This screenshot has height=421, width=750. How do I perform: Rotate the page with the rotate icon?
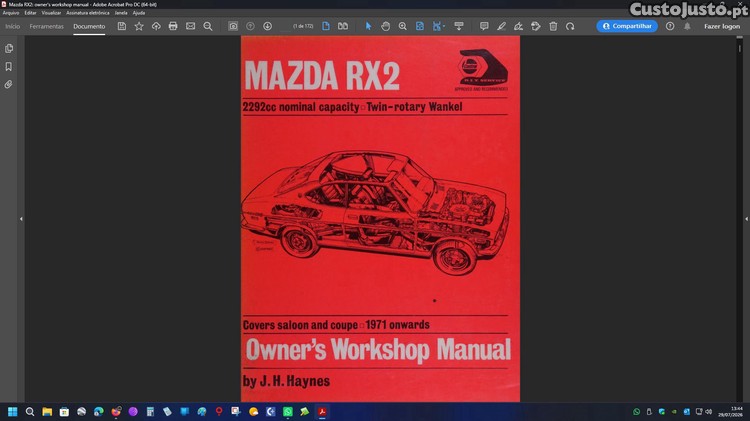(x=570, y=26)
